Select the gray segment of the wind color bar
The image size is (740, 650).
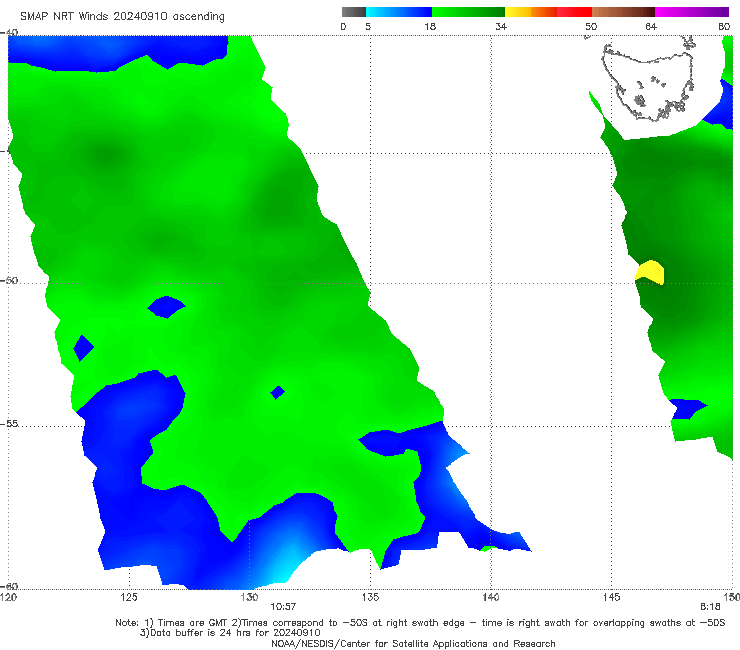[354, 12]
